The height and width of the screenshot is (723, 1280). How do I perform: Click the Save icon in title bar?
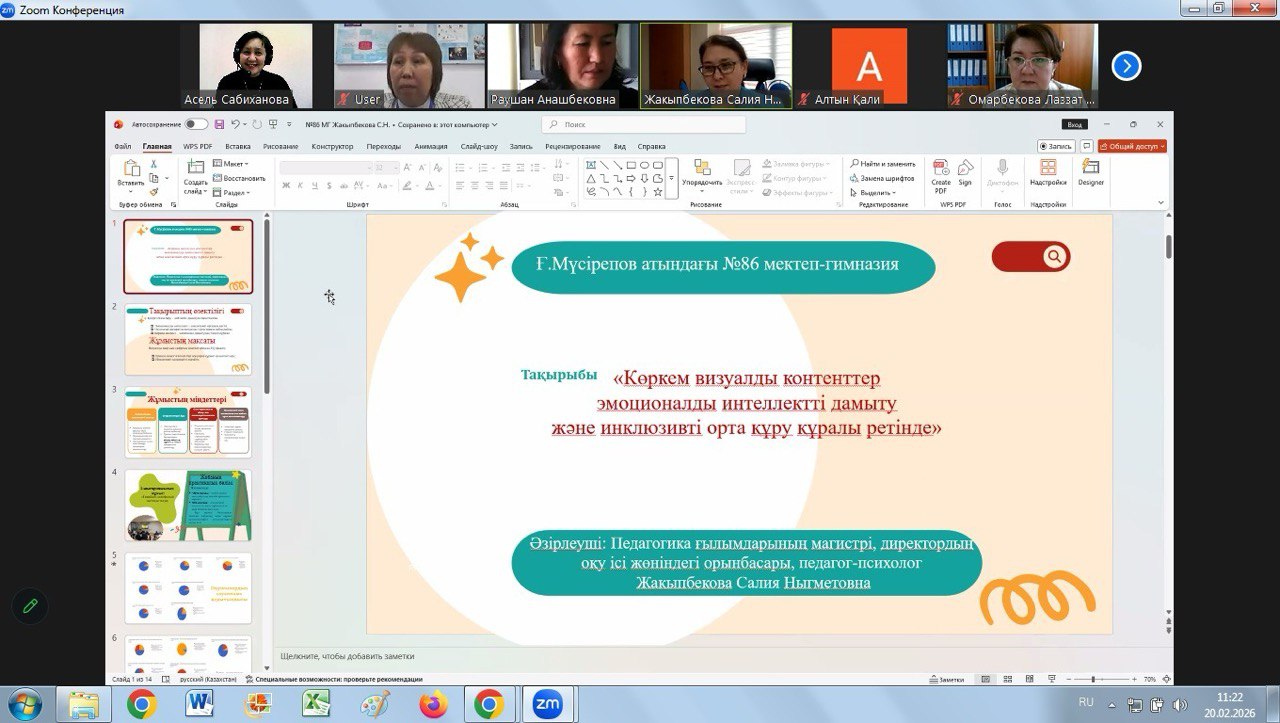pyautogui.click(x=219, y=125)
